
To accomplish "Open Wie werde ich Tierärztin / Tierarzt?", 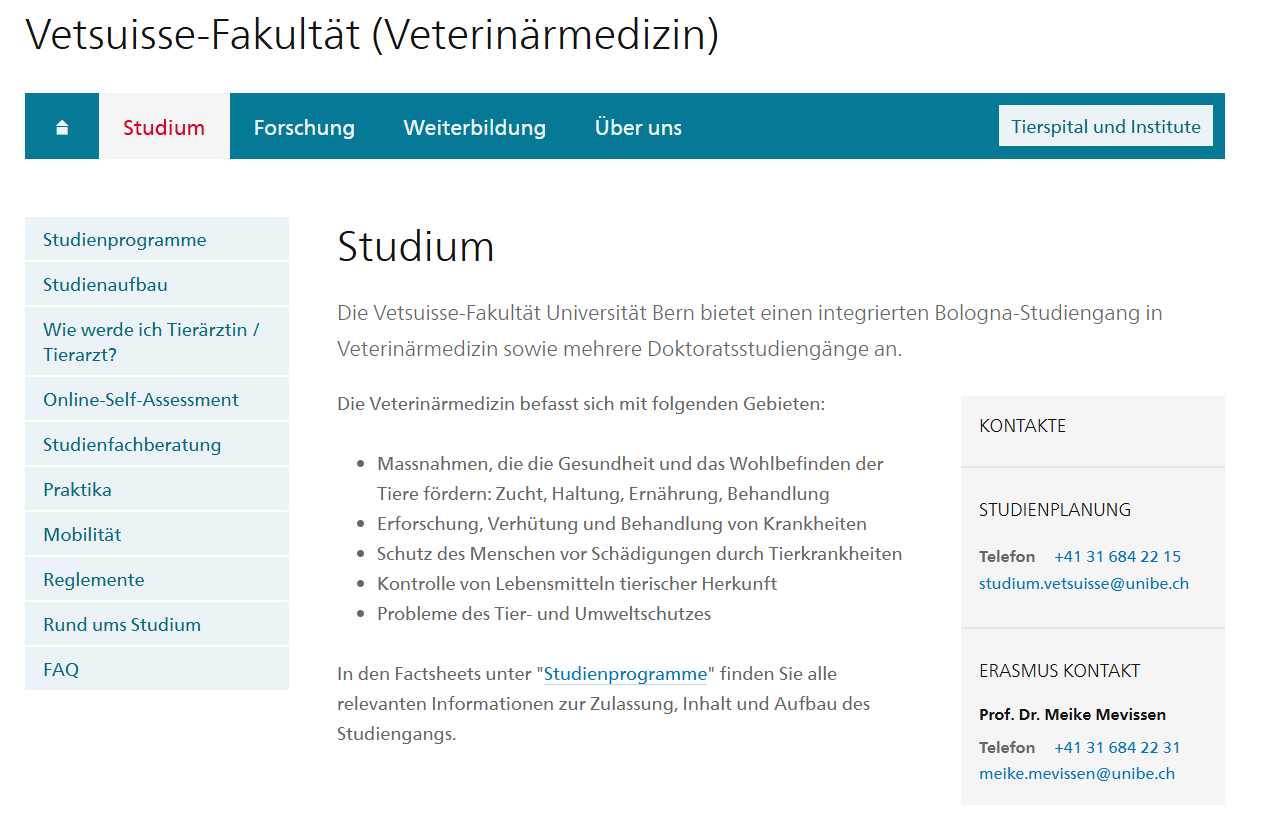I will [x=157, y=341].
